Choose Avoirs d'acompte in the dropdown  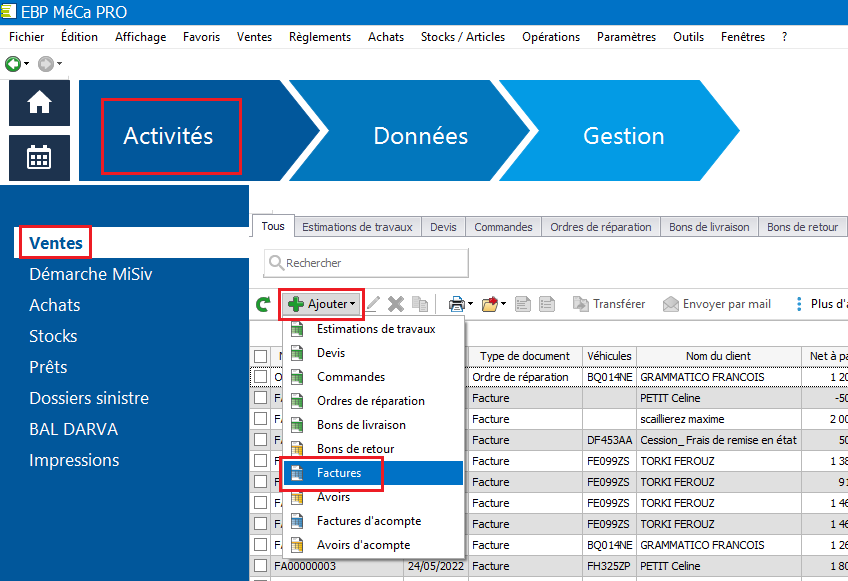click(x=373, y=545)
